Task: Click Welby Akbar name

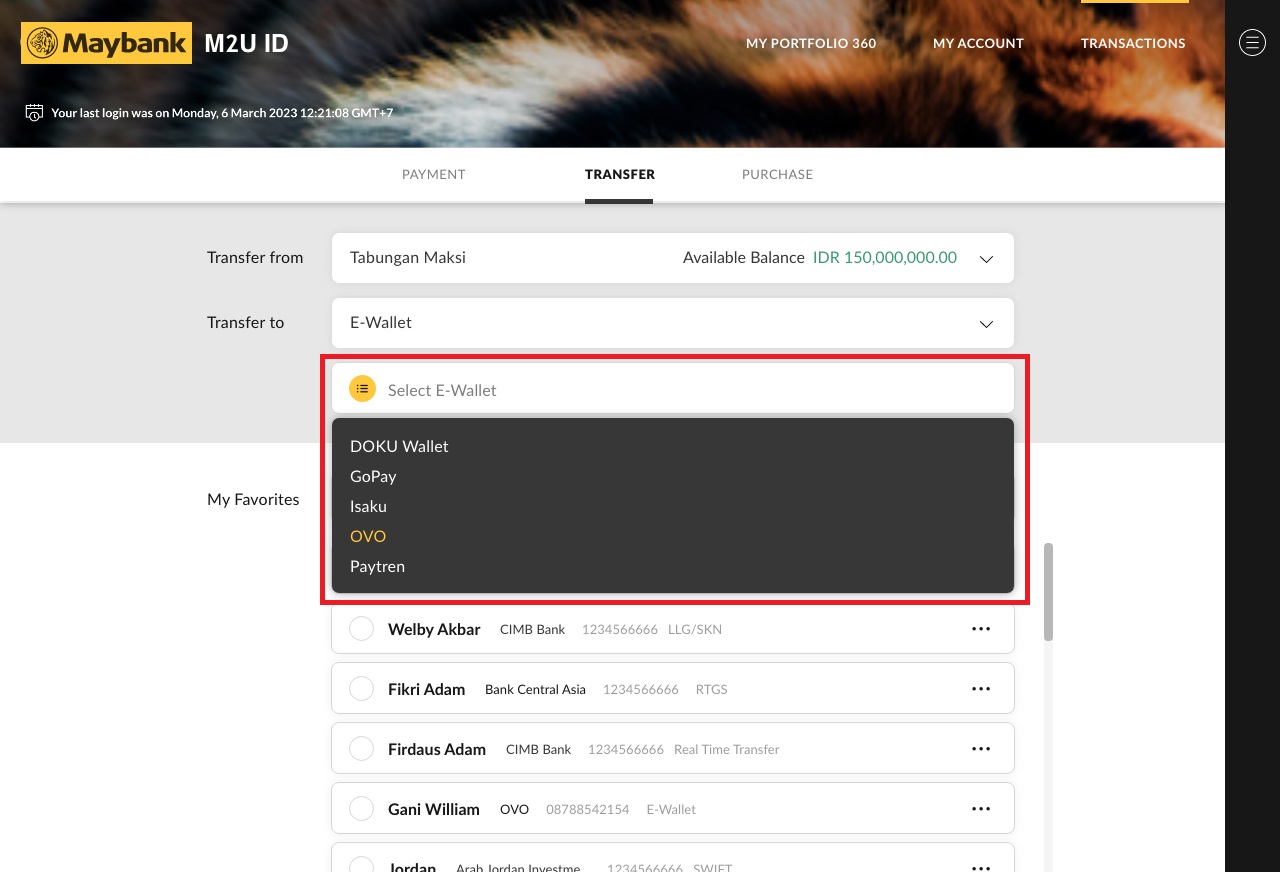Action: coord(434,629)
